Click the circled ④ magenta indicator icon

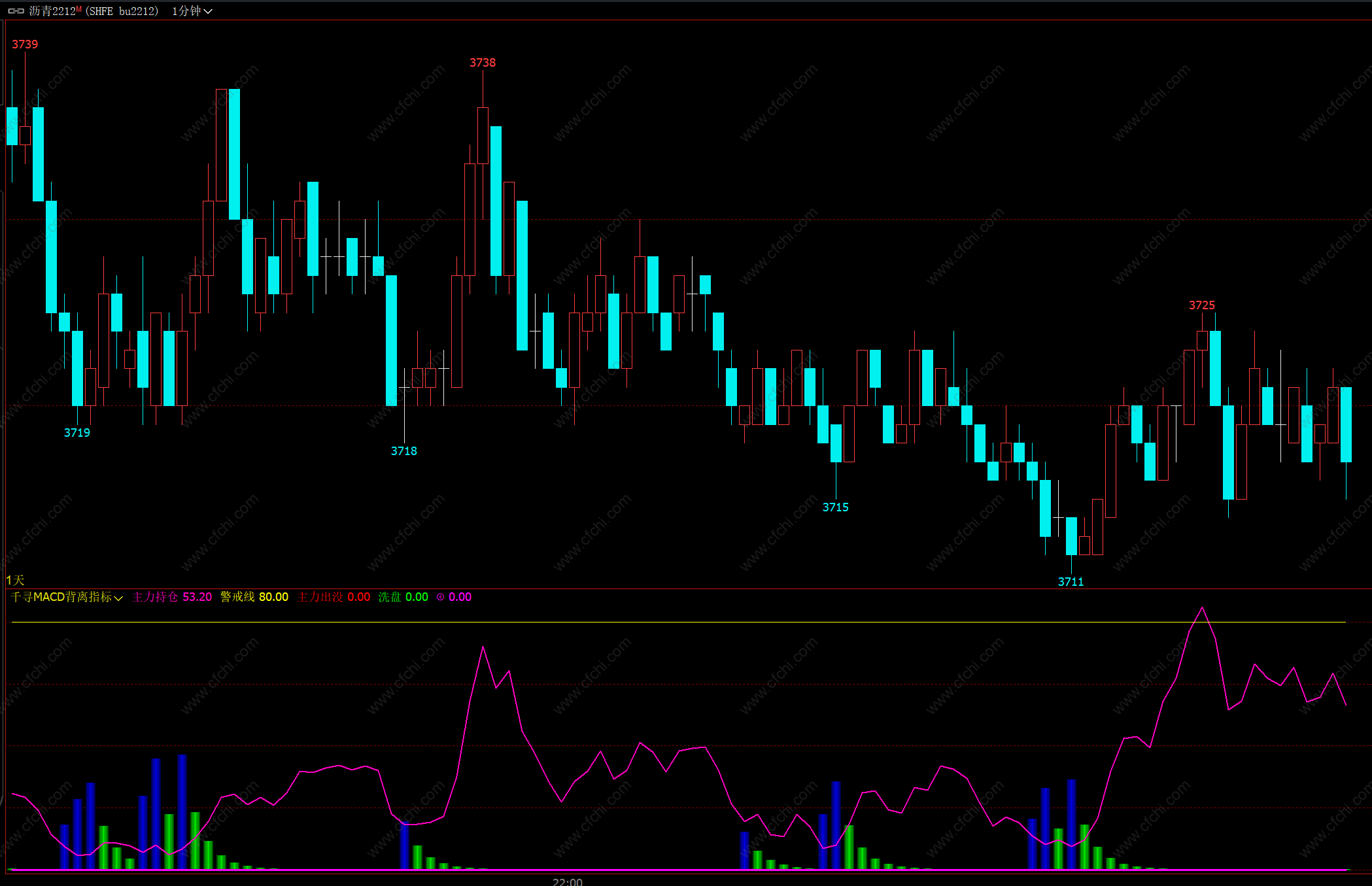(x=441, y=597)
